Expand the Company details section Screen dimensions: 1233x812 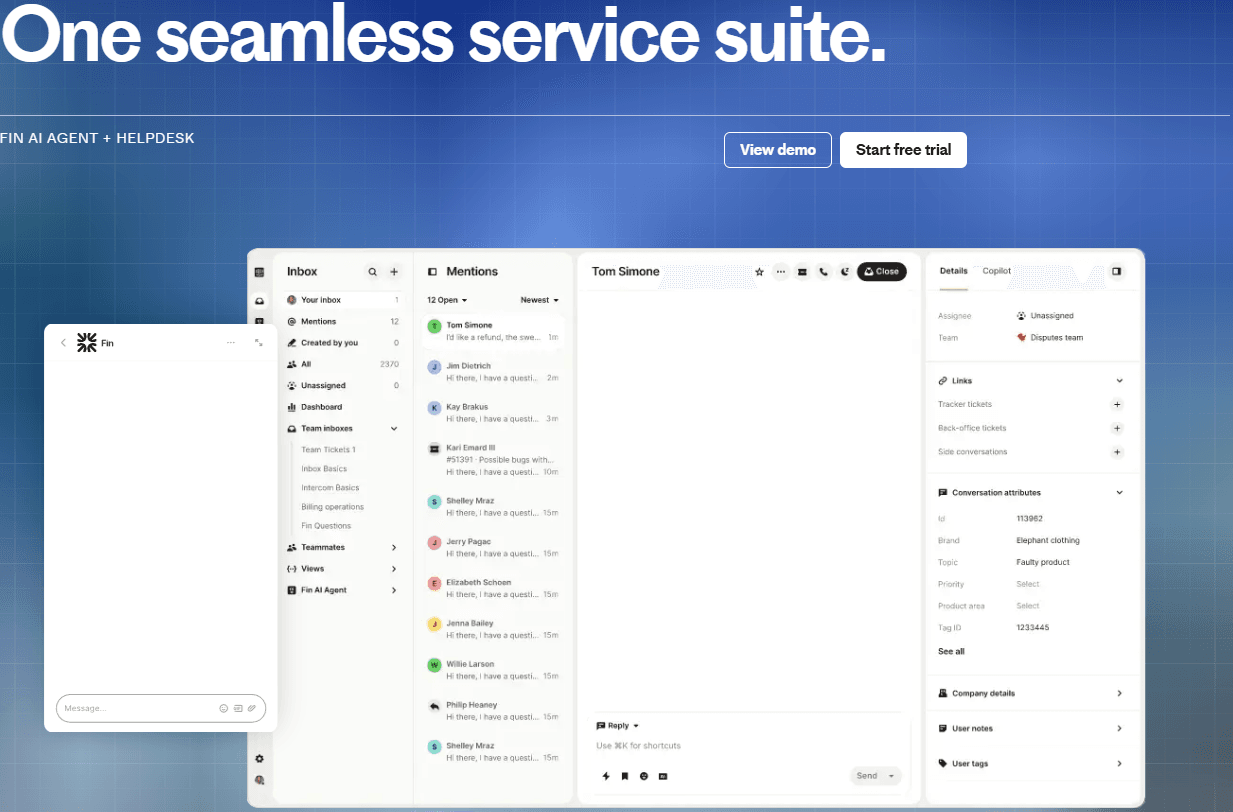(1119, 693)
